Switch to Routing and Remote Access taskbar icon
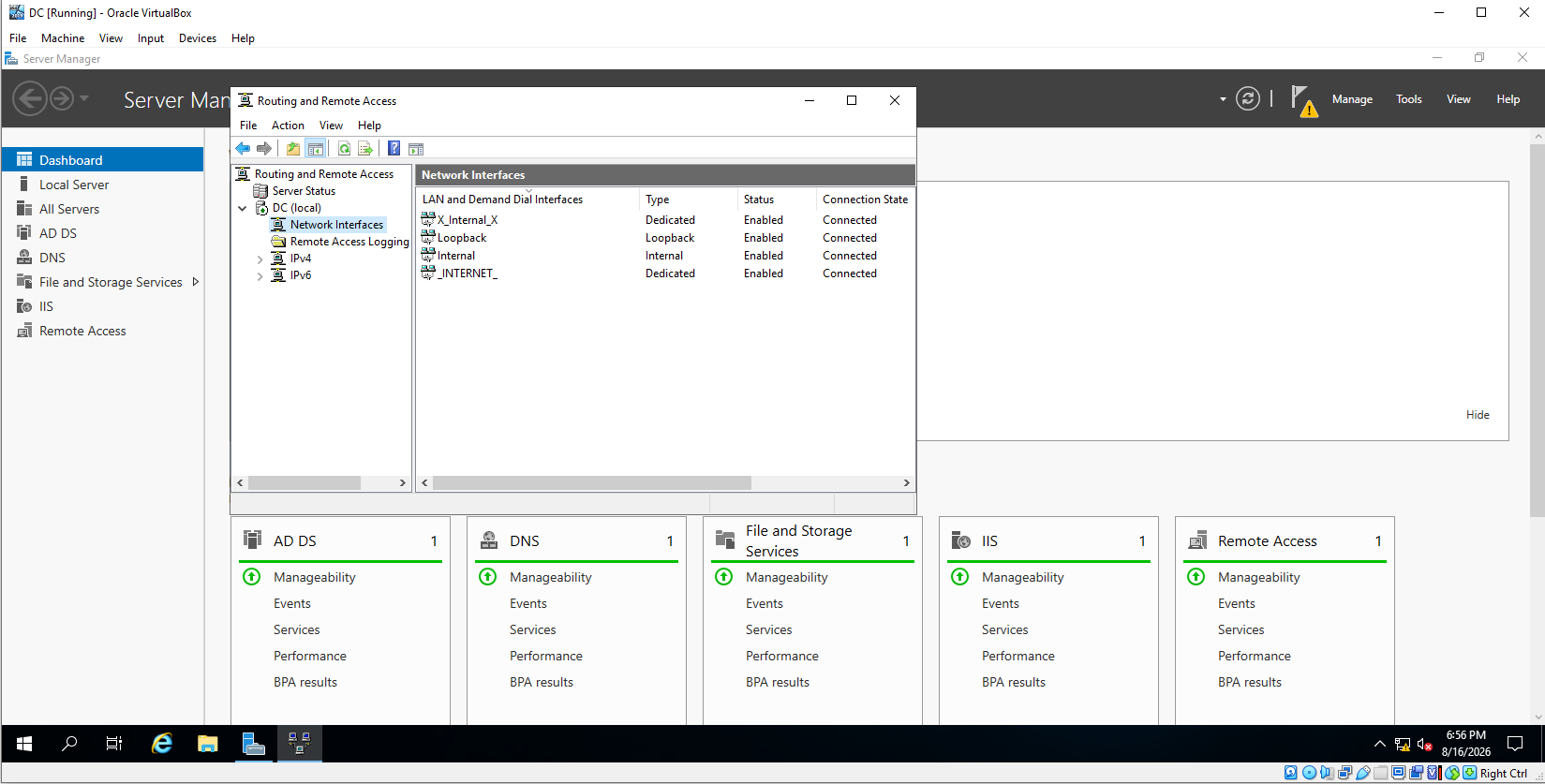Image resolution: width=1545 pixels, height=784 pixels. point(299,744)
